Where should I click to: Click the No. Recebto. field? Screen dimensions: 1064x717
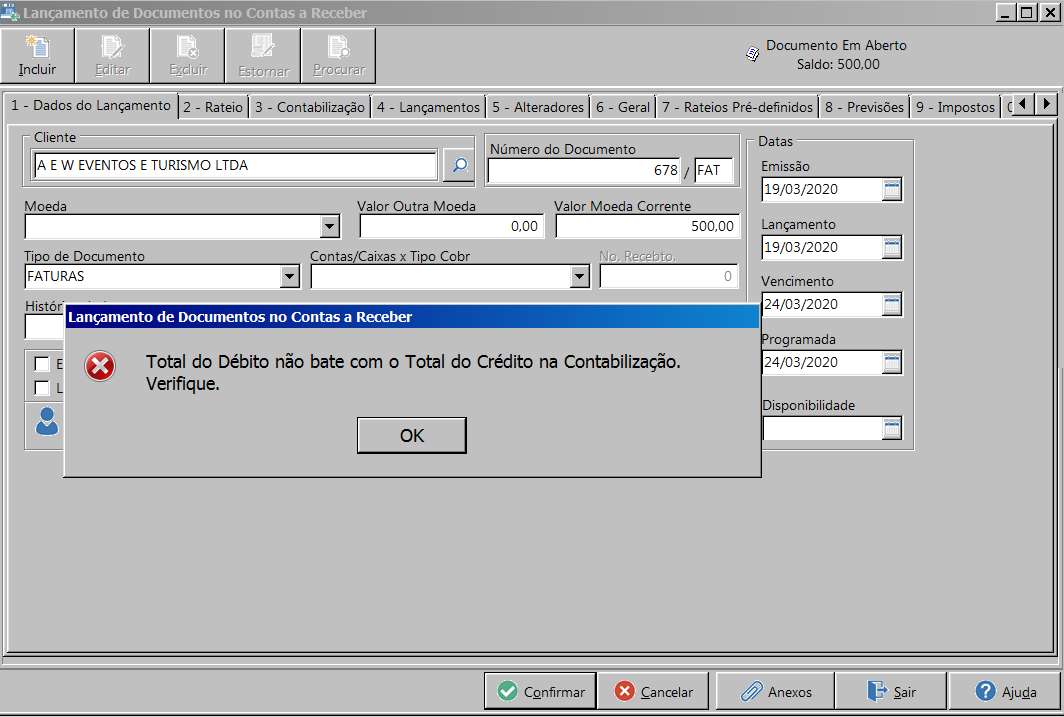(x=668, y=276)
